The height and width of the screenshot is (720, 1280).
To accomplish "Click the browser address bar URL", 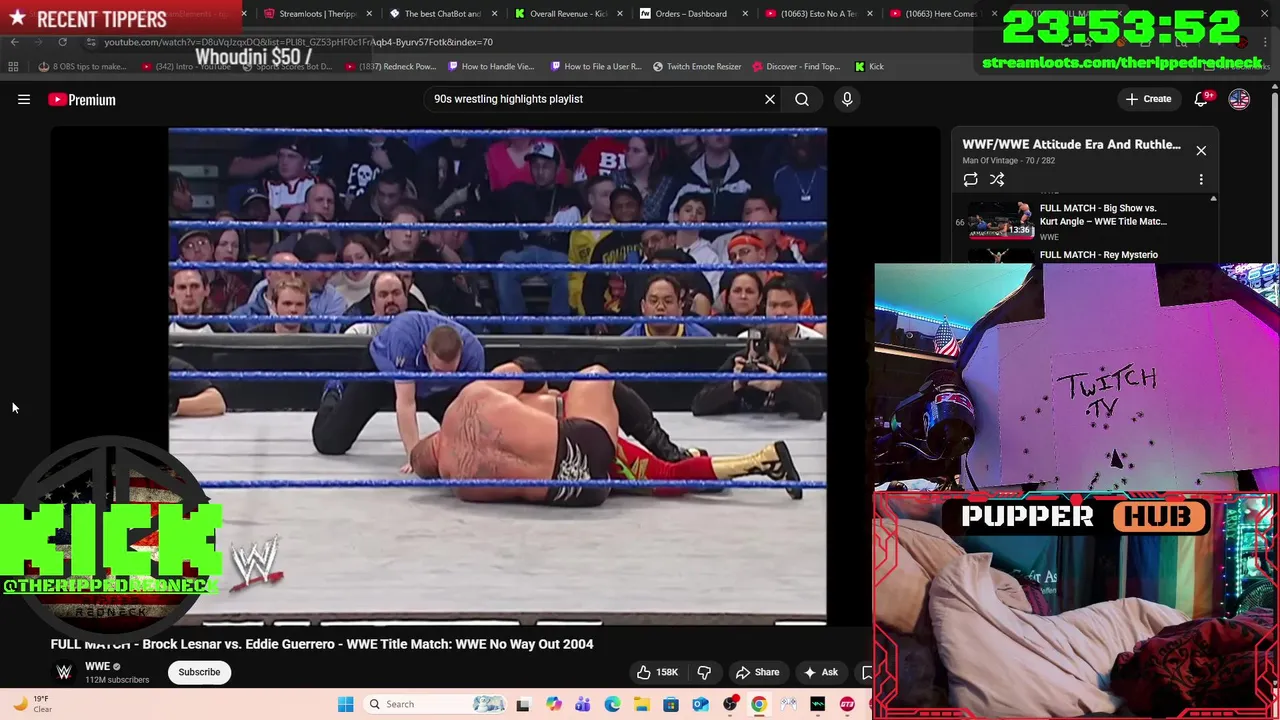I will (x=298, y=42).
